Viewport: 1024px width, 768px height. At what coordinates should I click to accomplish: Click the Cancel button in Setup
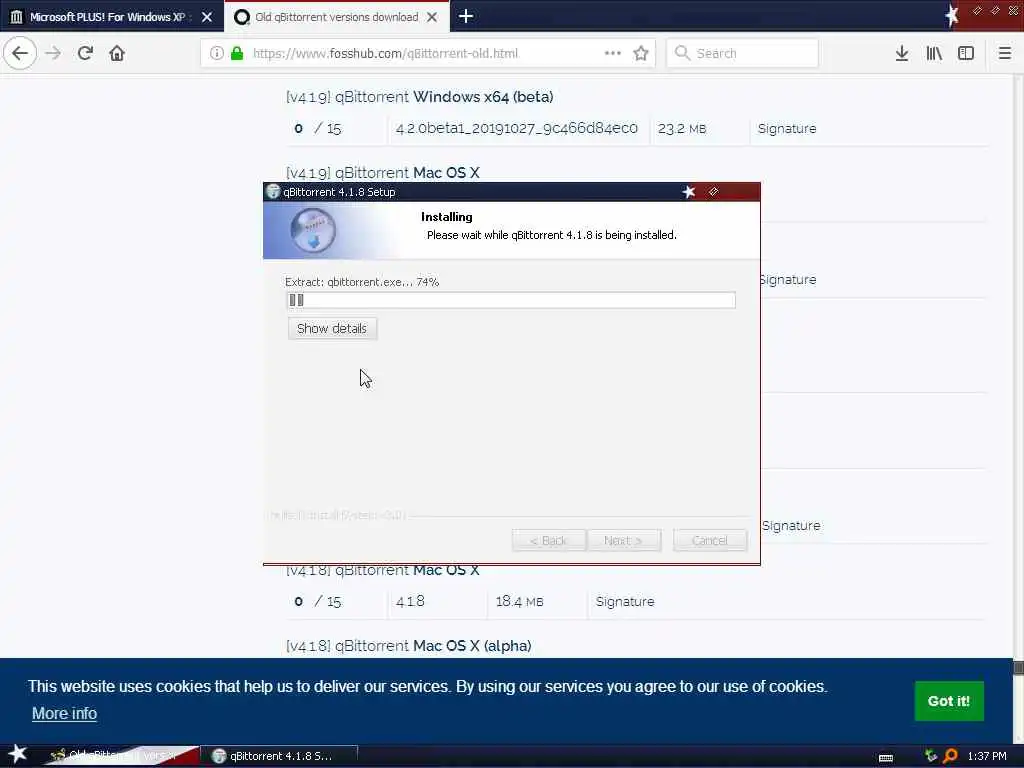(710, 541)
